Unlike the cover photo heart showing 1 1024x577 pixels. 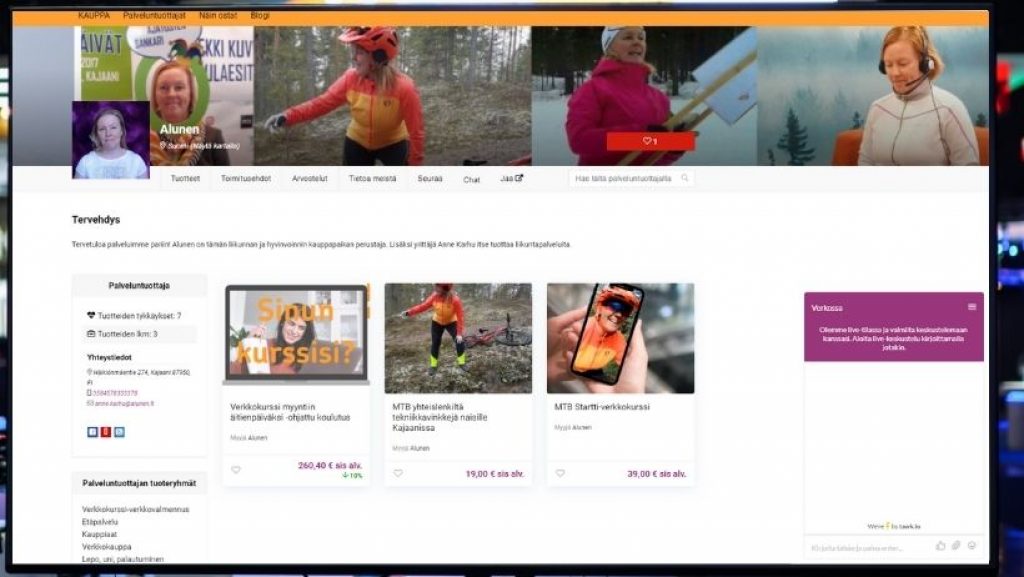point(650,140)
